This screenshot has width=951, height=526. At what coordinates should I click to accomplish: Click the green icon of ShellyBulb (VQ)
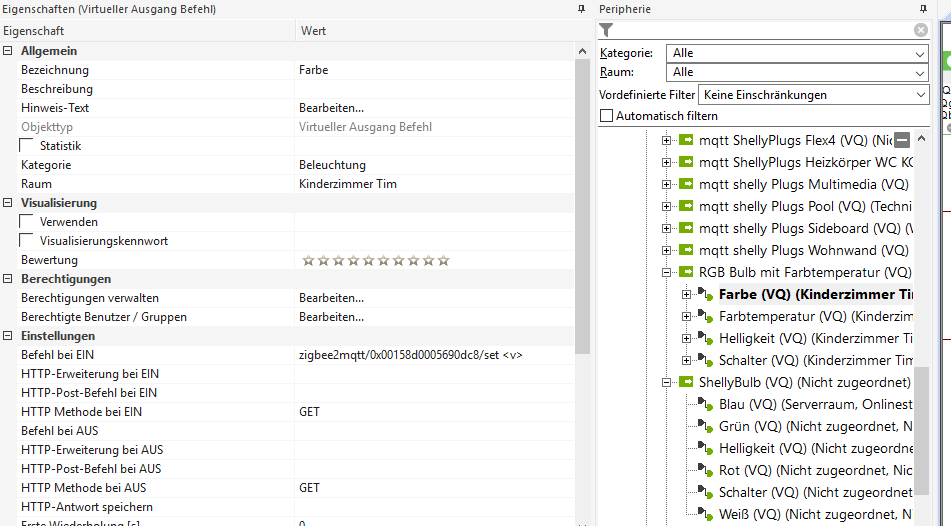pos(687,382)
